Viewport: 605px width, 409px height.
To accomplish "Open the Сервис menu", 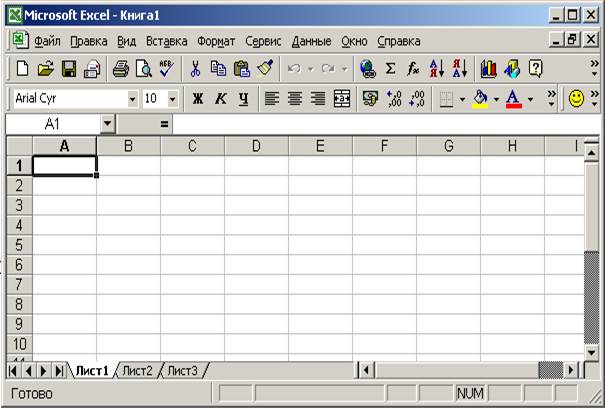I will pyautogui.click(x=263, y=41).
